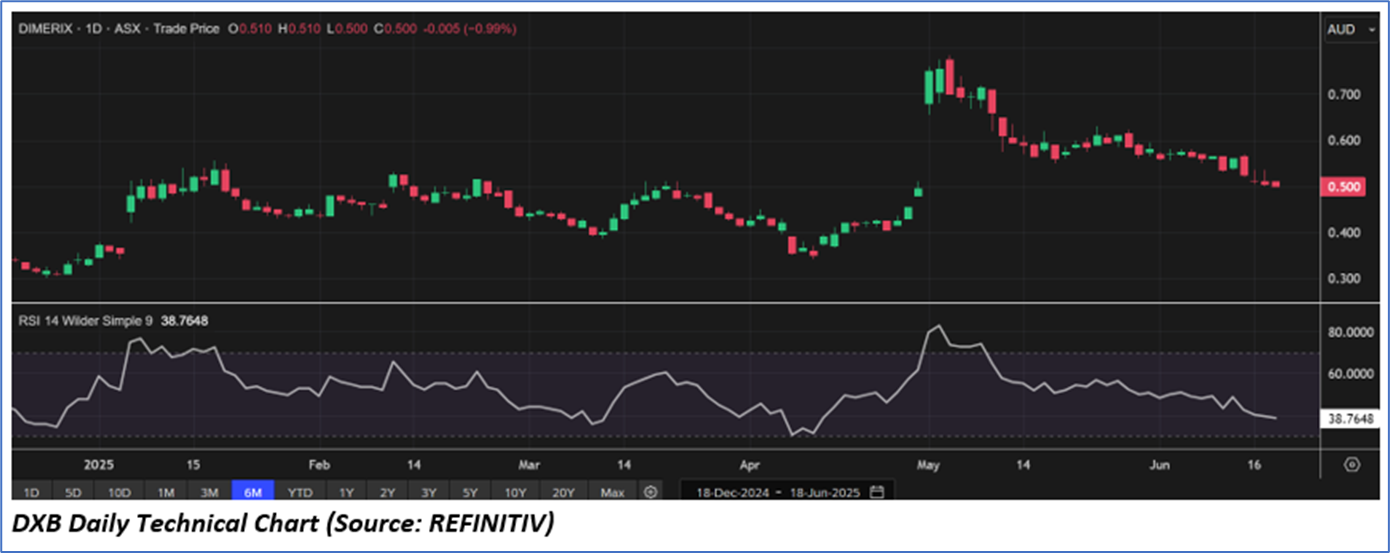1390x553 pixels.
Task: Choose the 3M time range
Action: pos(208,492)
